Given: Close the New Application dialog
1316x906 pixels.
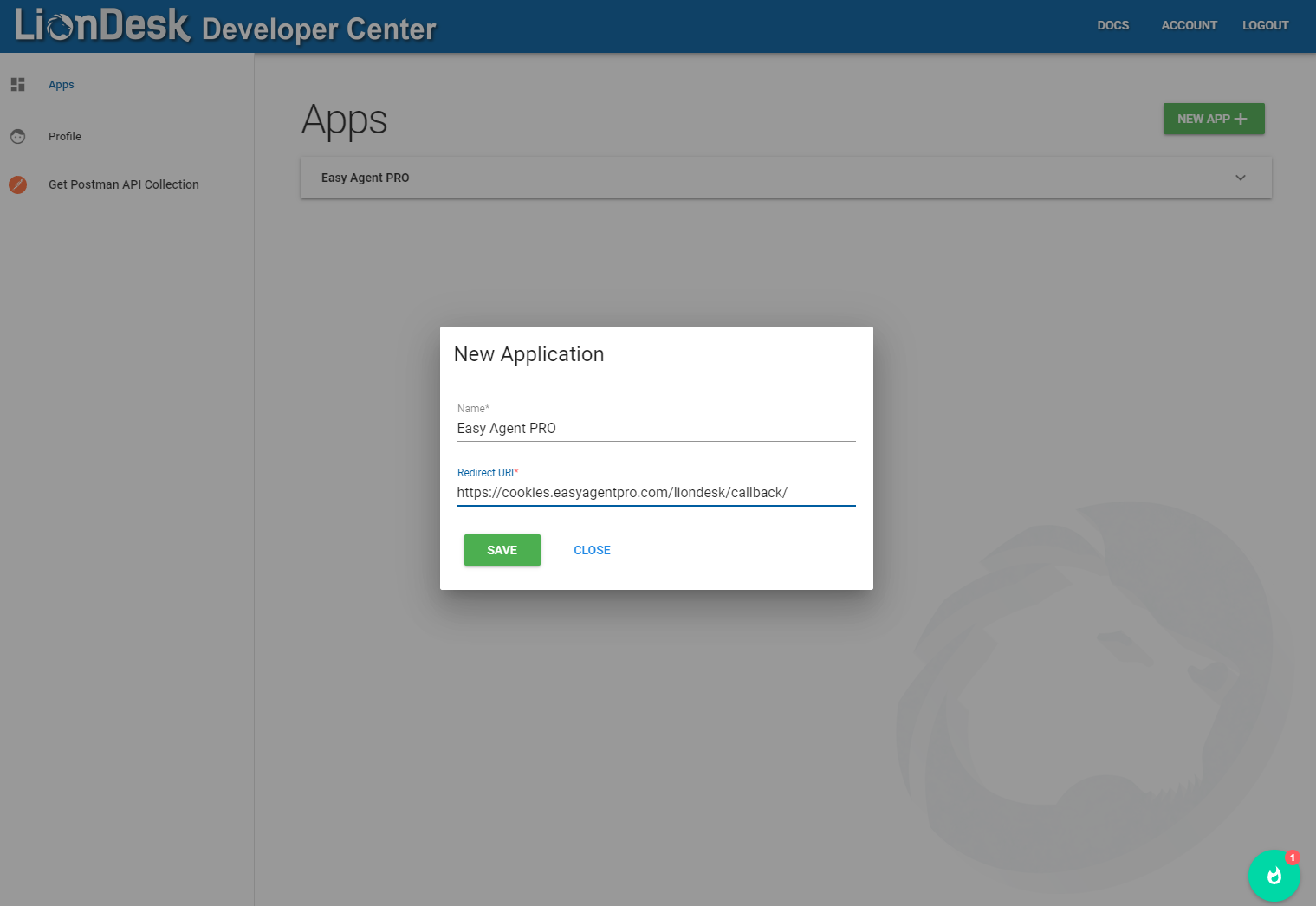Looking at the screenshot, I should click(593, 550).
